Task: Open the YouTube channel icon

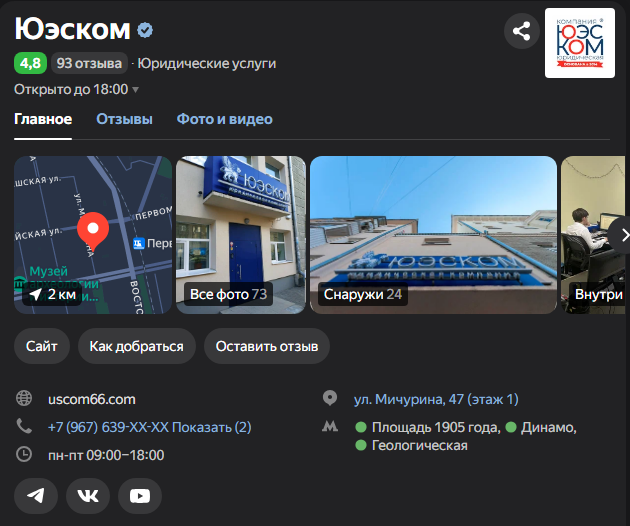Action: click(140, 495)
